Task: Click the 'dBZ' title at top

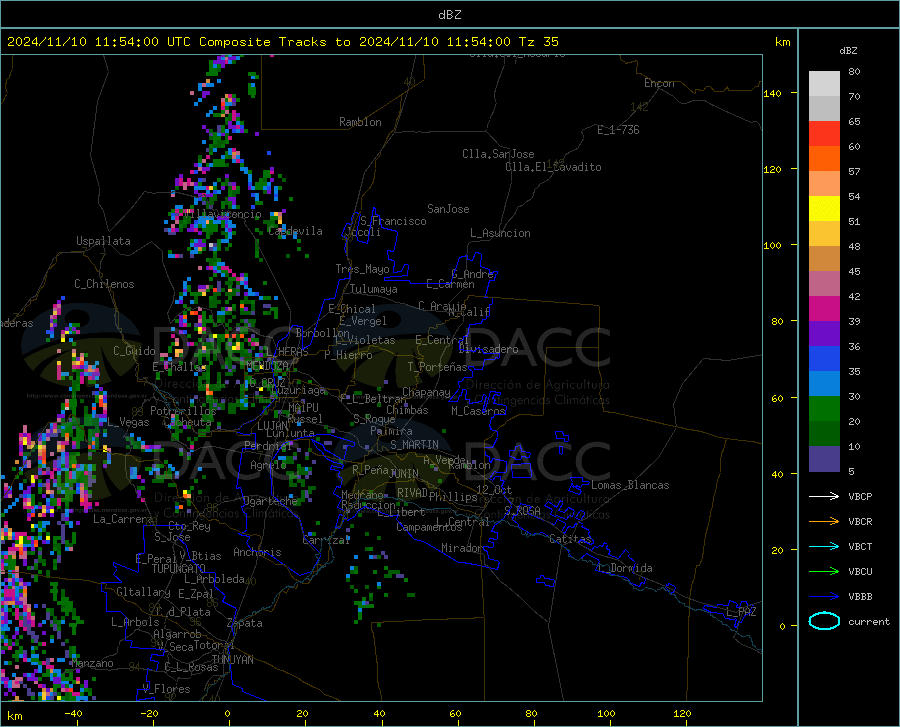Action: (449, 15)
